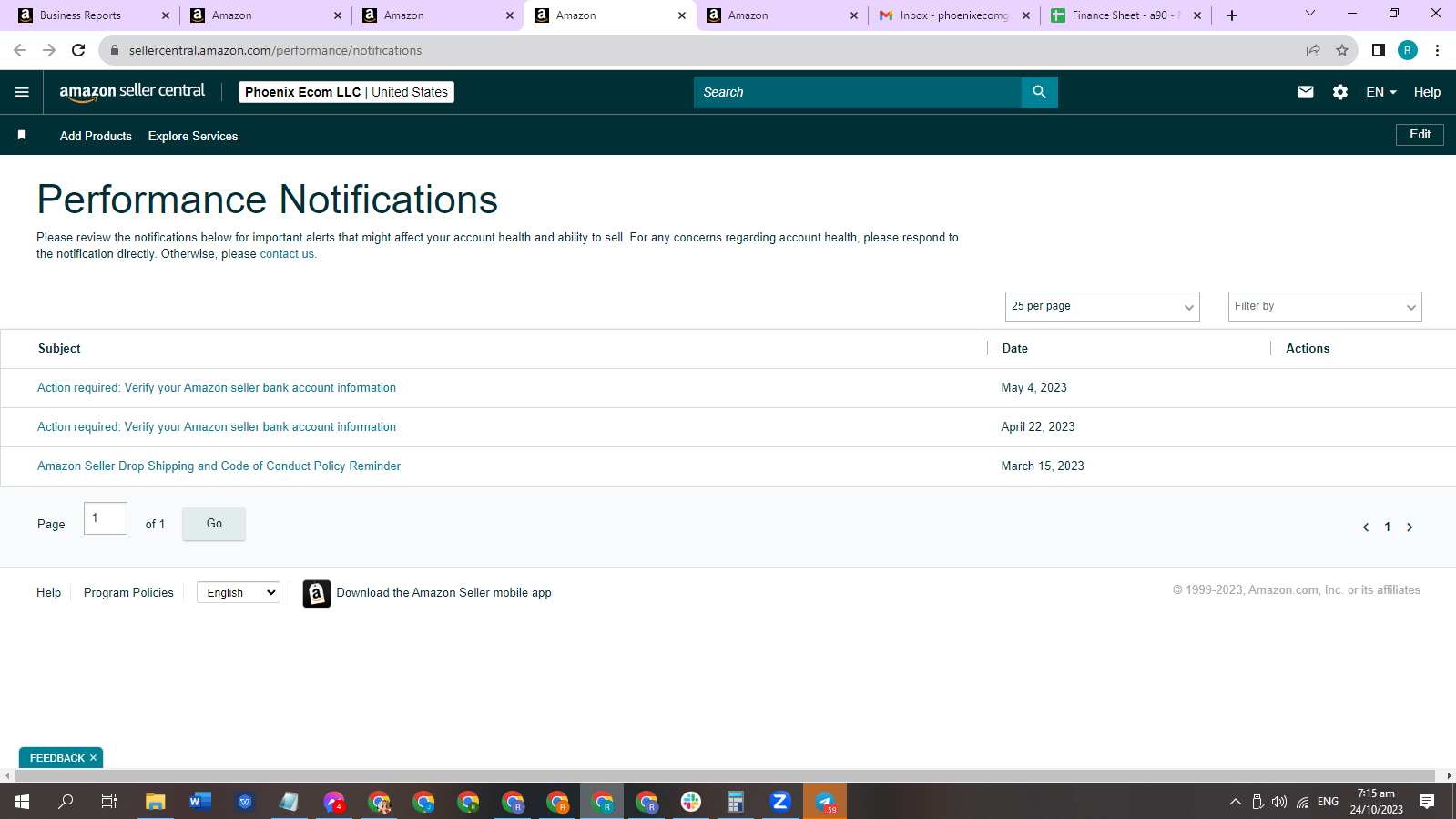Click the Edit button

[x=1420, y=135]
